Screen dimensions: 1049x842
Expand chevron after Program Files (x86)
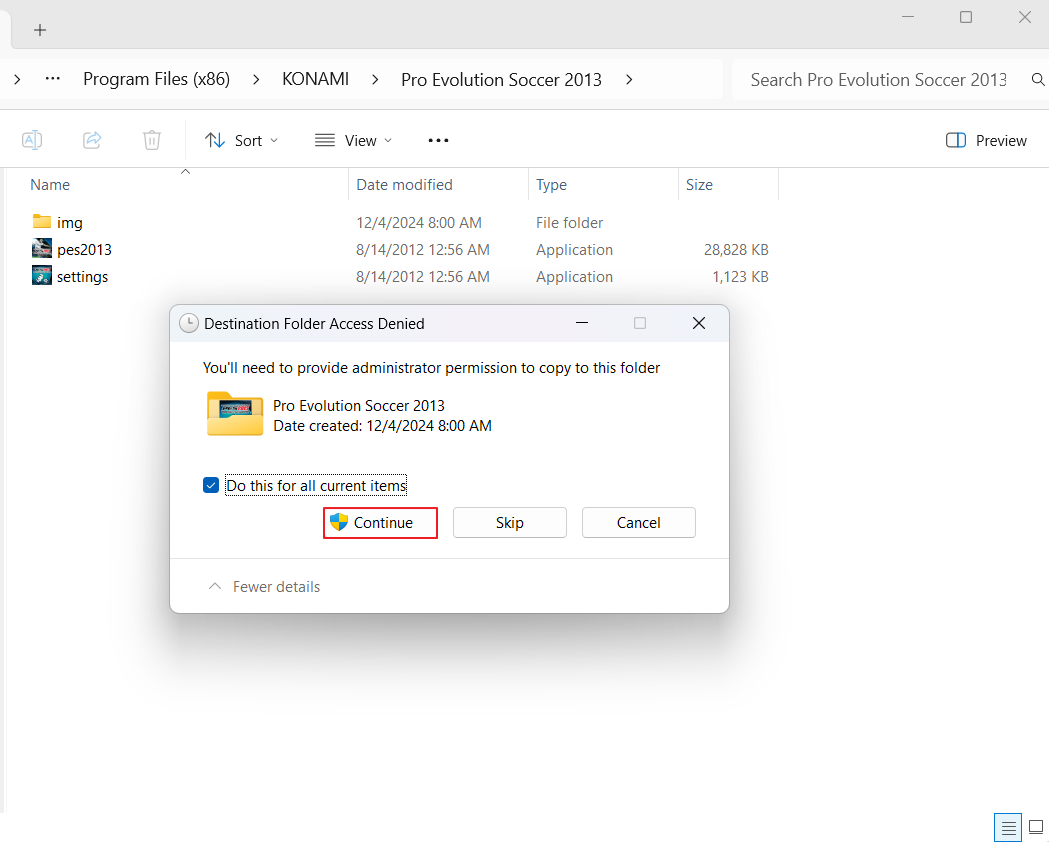(256, 80)
